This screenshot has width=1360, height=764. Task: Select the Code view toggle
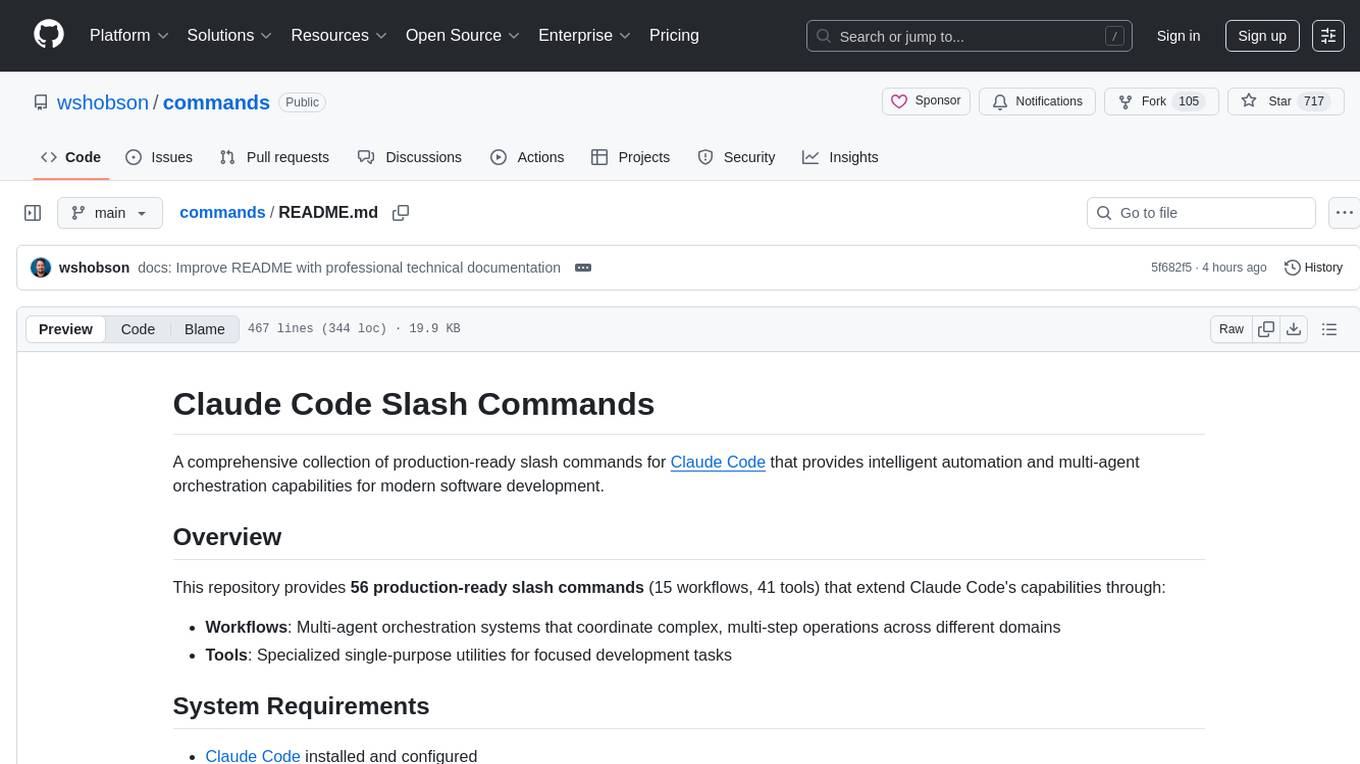click(138, 329)
